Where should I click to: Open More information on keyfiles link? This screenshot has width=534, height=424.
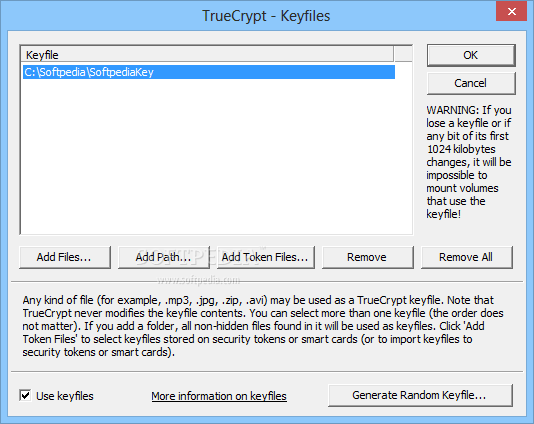[219, 396]
